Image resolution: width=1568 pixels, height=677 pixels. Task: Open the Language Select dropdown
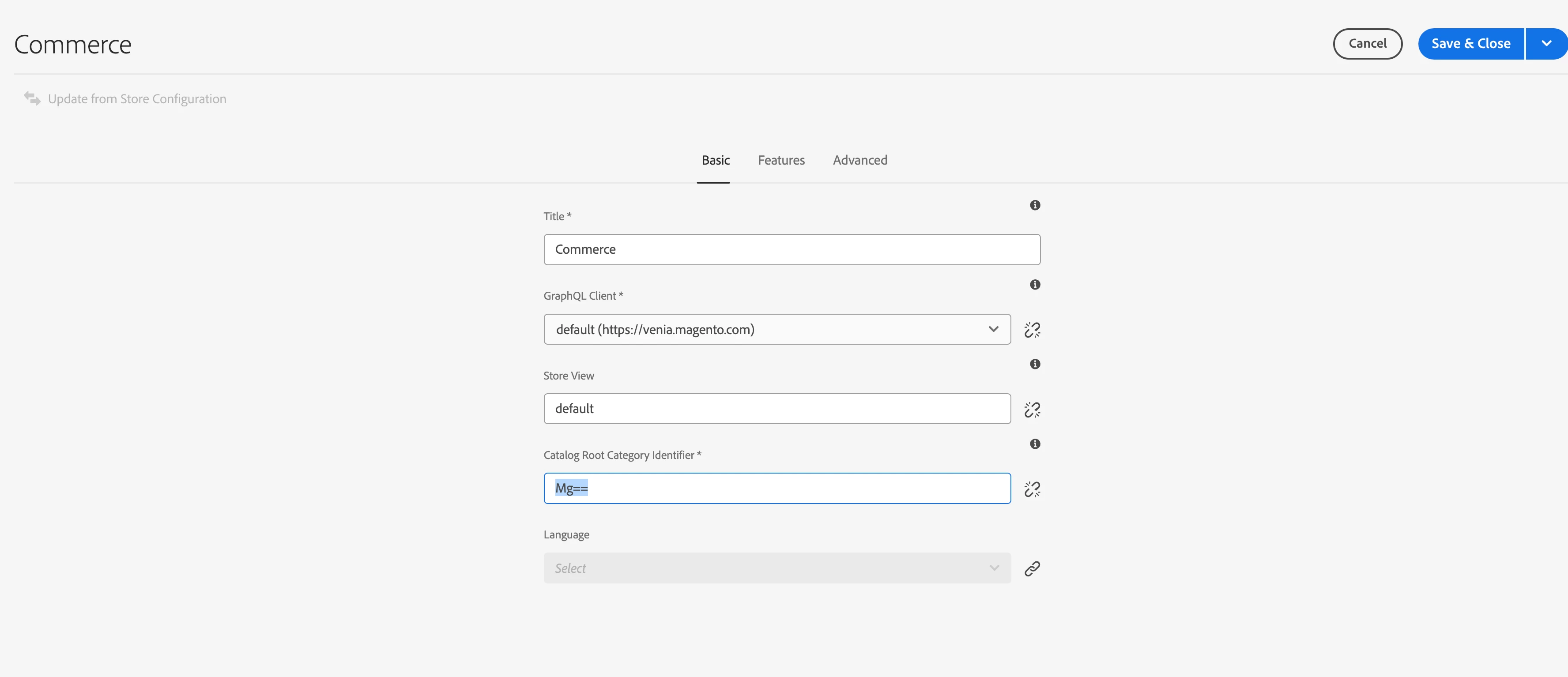(x=776, y=568)
